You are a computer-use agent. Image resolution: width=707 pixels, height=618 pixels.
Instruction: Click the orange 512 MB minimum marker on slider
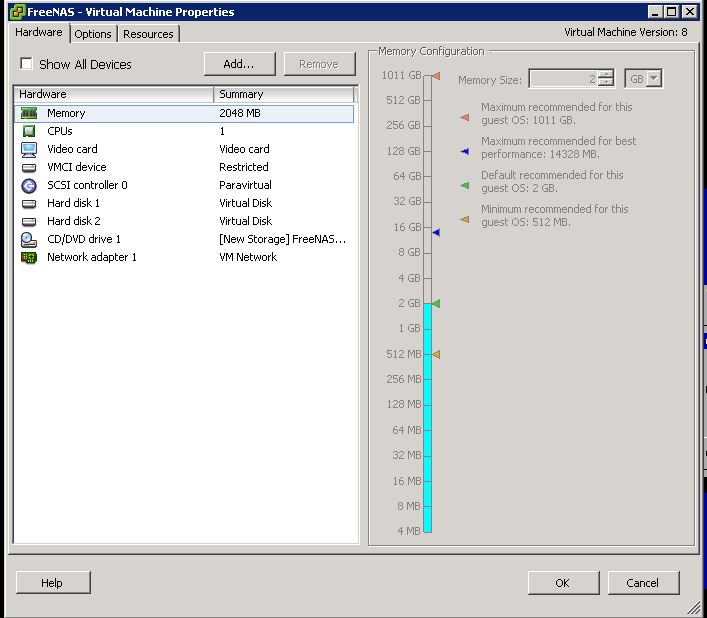(x=436, y=355)
